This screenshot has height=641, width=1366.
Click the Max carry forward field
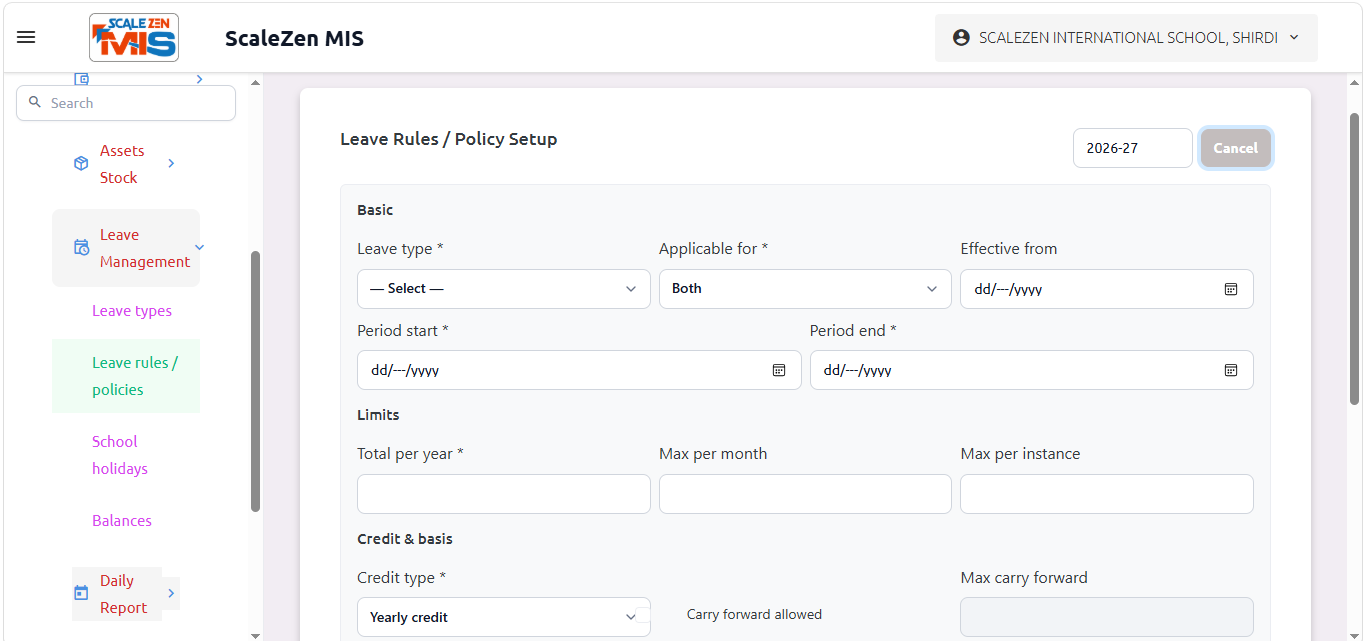click(1106, 617)
